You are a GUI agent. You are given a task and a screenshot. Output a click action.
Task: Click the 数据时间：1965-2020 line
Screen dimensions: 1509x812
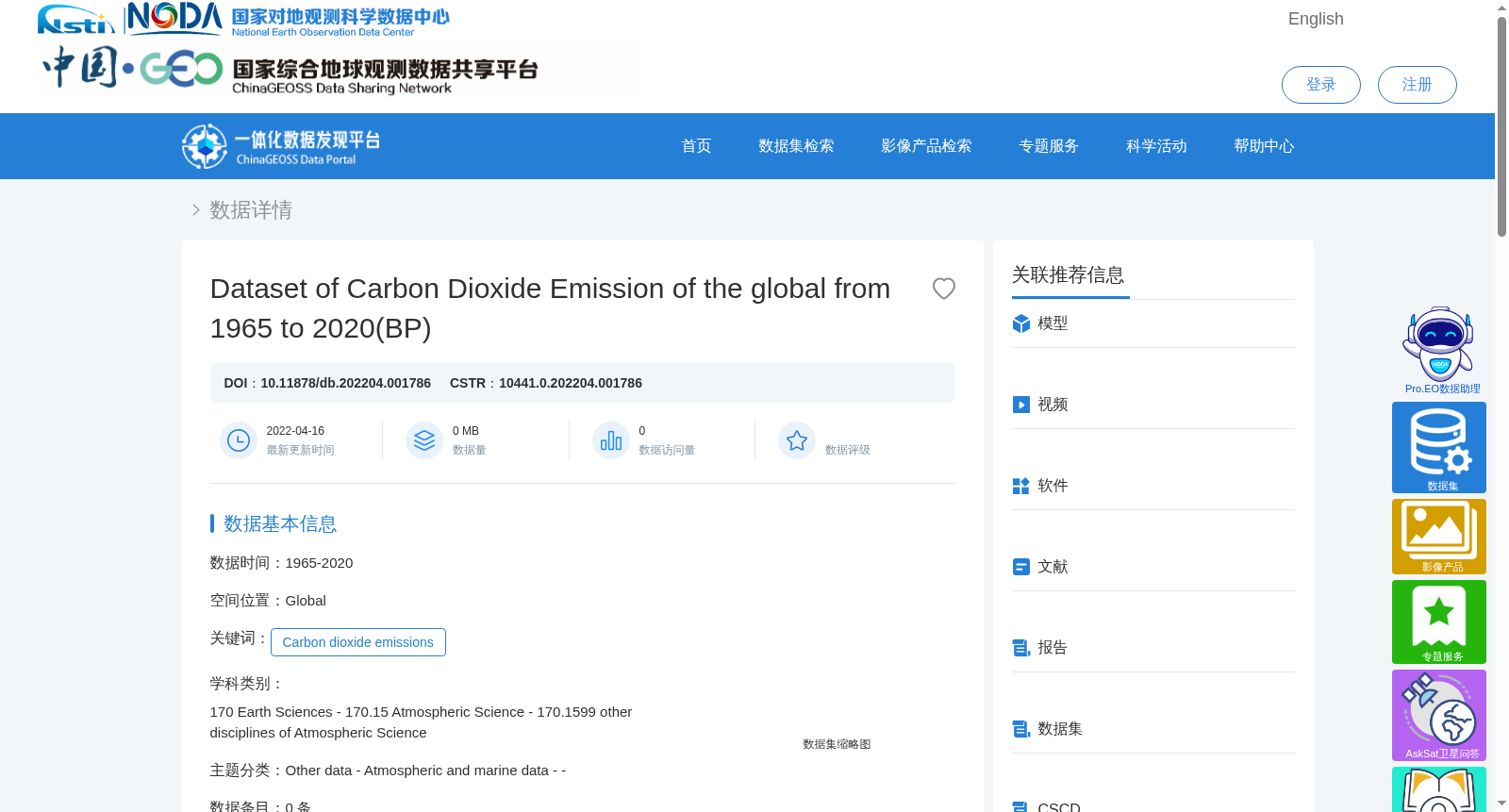click(x=281, y=563)
